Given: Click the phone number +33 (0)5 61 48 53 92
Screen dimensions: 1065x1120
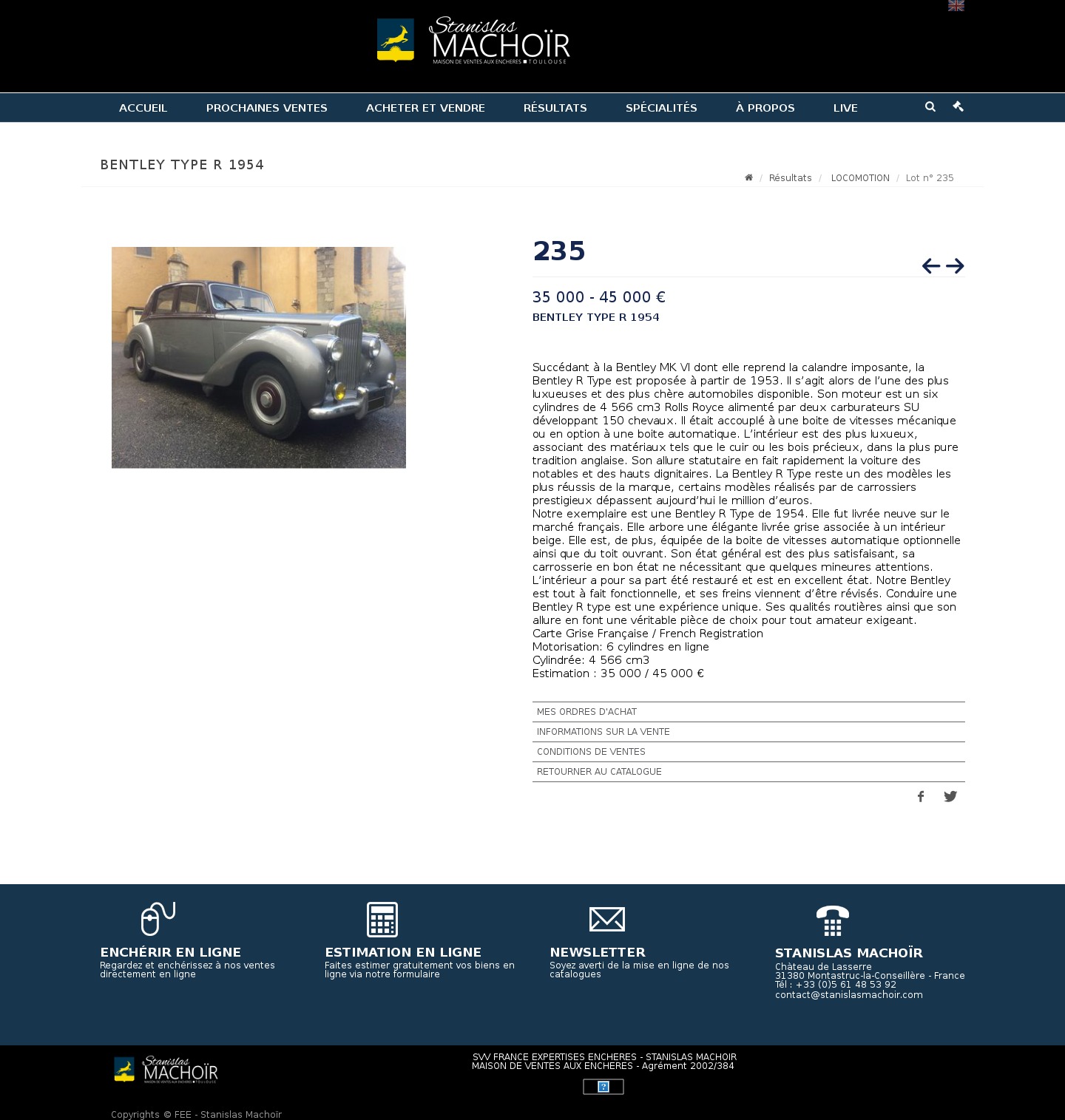Looking at the screenshot, I should click(x=846, y=985).
